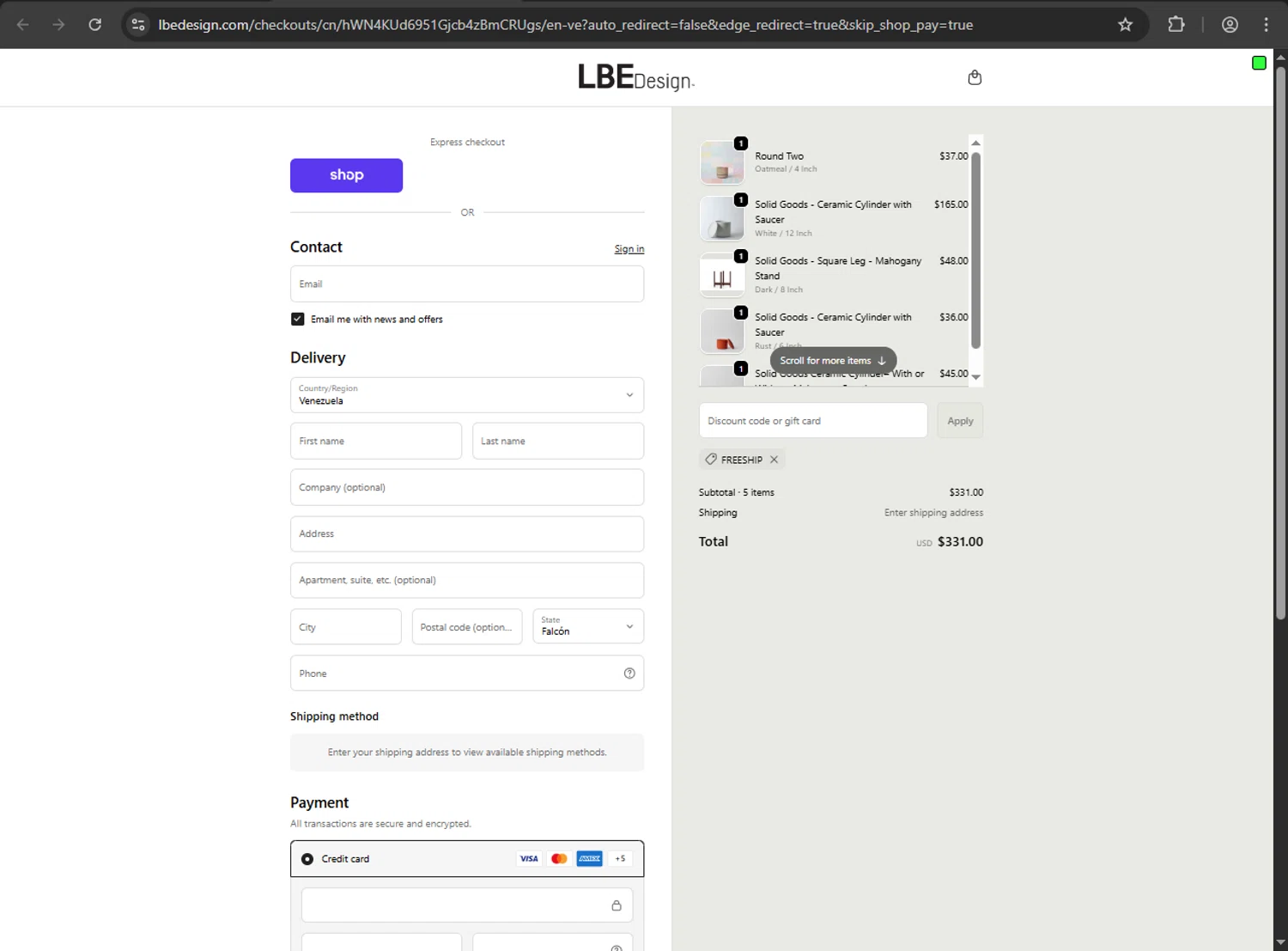Reload the page with refresh icon
The height and width of the screenshot is (951, 1288).
[95, 25]
